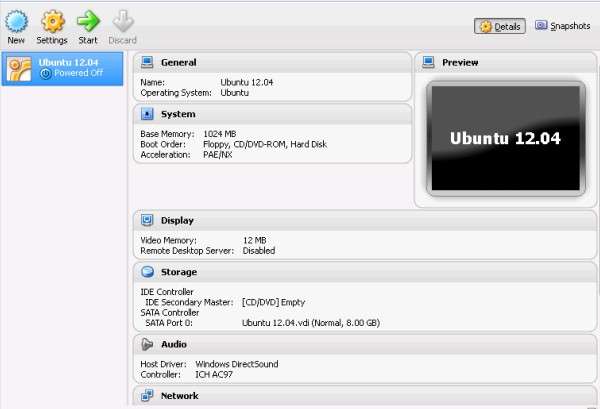This screenshot has height=409, width=600.
Task: Click the PAE/NX acceleration value
Action: pyautogui.click(x=217, y=155)
